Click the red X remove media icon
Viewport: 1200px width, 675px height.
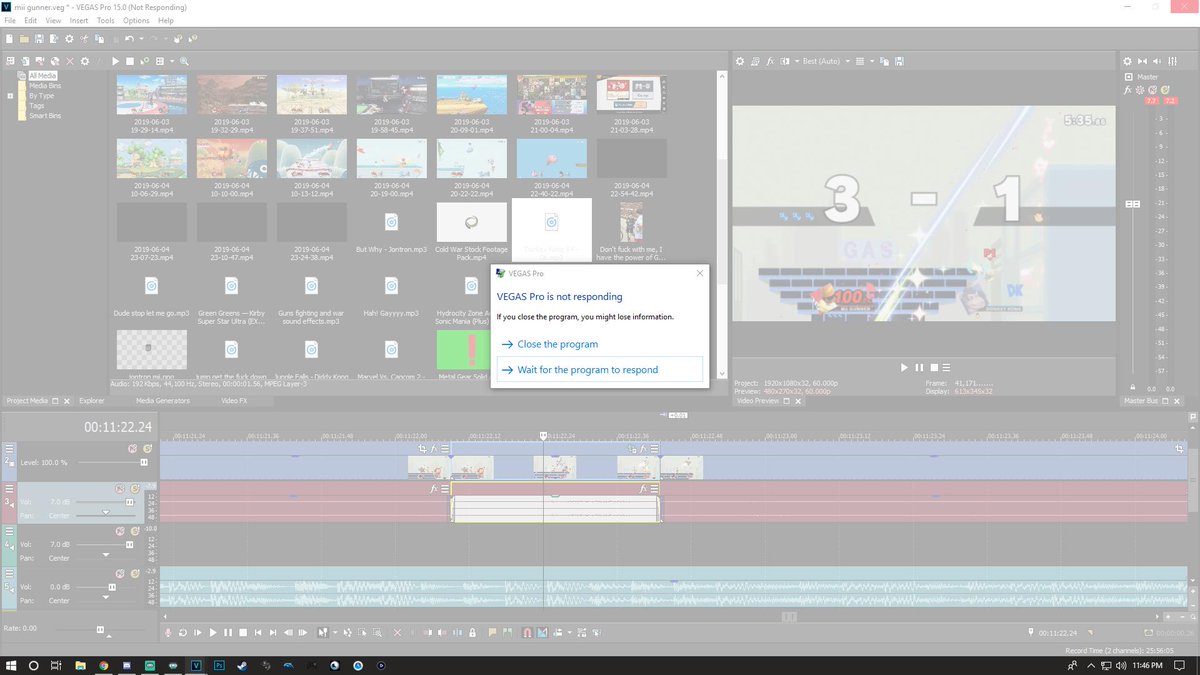[70, 61]
